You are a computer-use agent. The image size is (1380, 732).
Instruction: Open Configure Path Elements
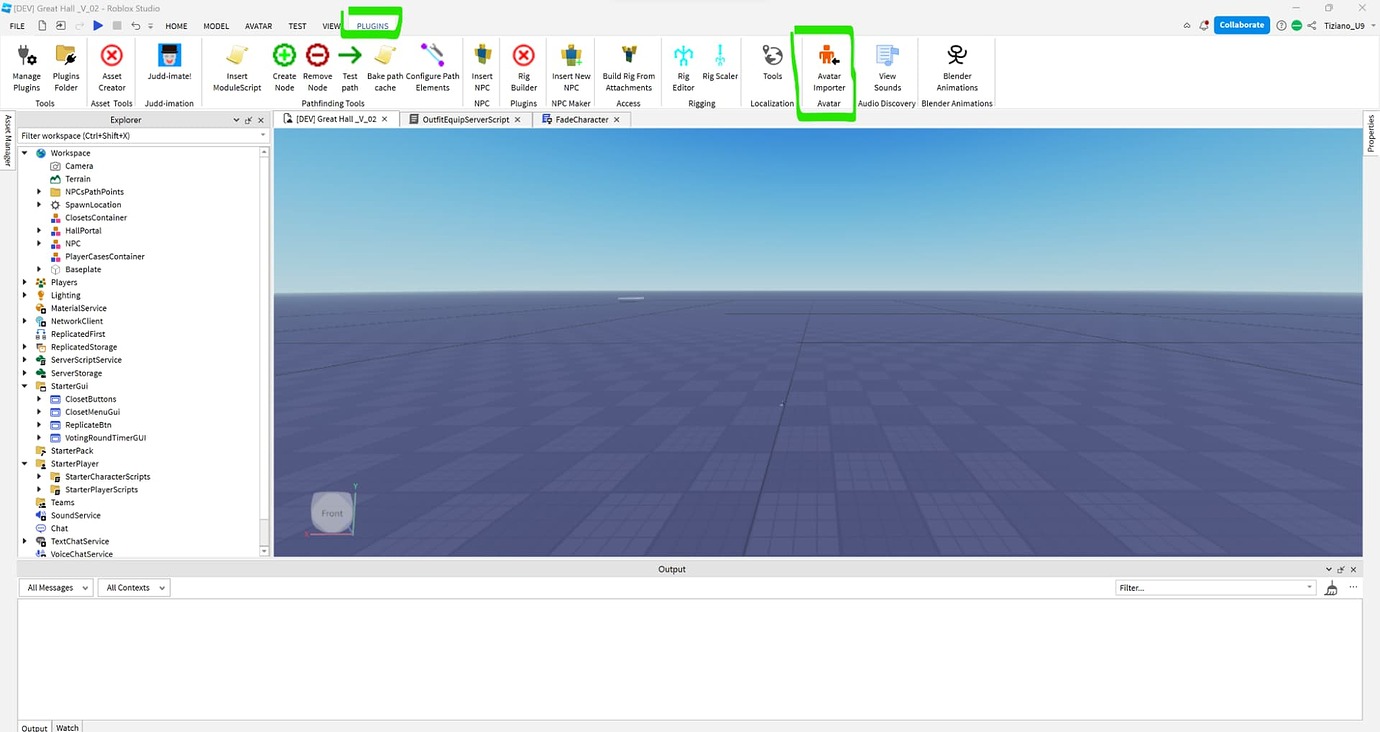pyautogui.click(x=433, y=67)
